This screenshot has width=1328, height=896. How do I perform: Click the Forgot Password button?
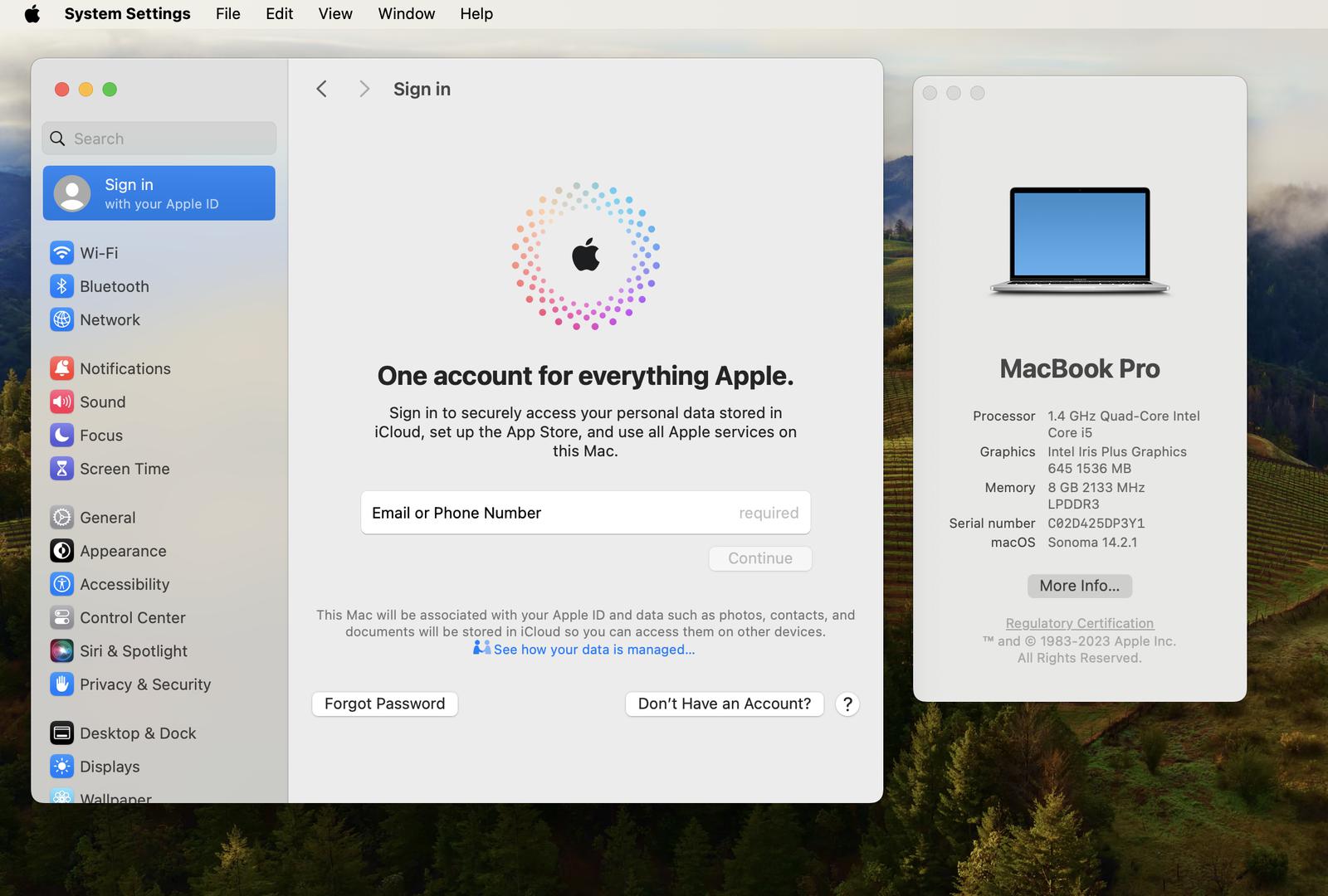385,704
